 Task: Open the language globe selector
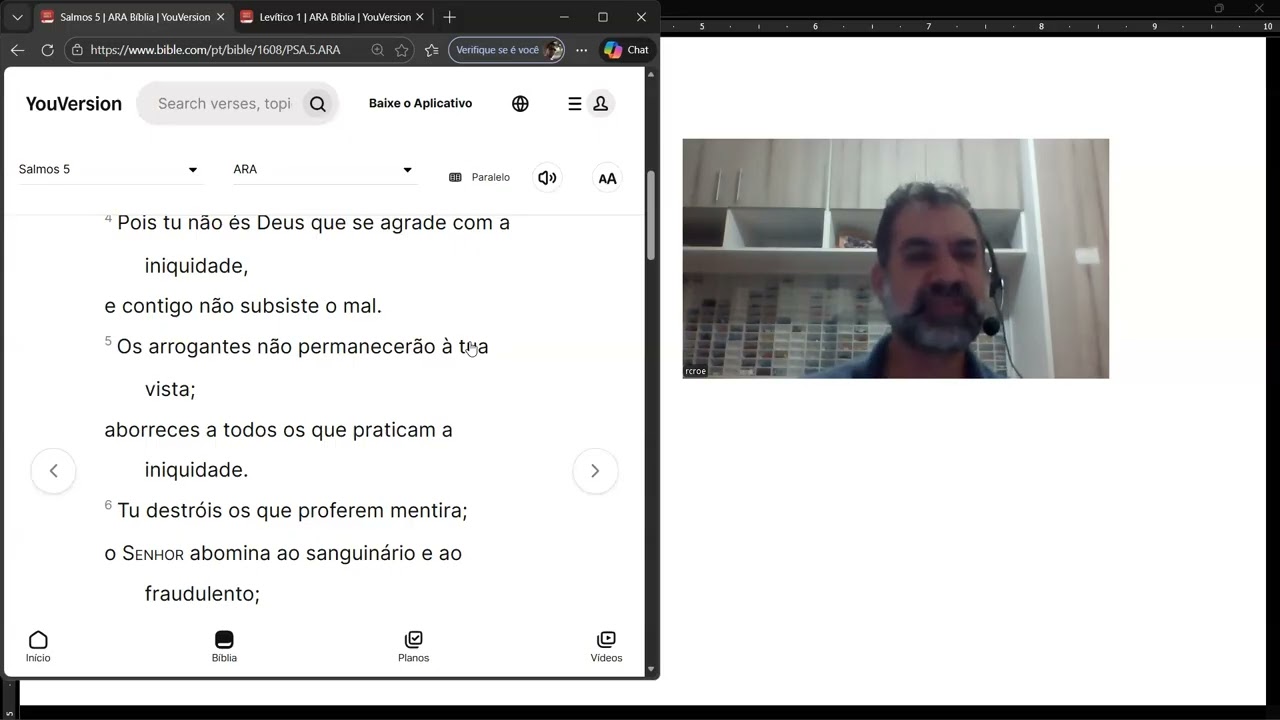(520, 104)
